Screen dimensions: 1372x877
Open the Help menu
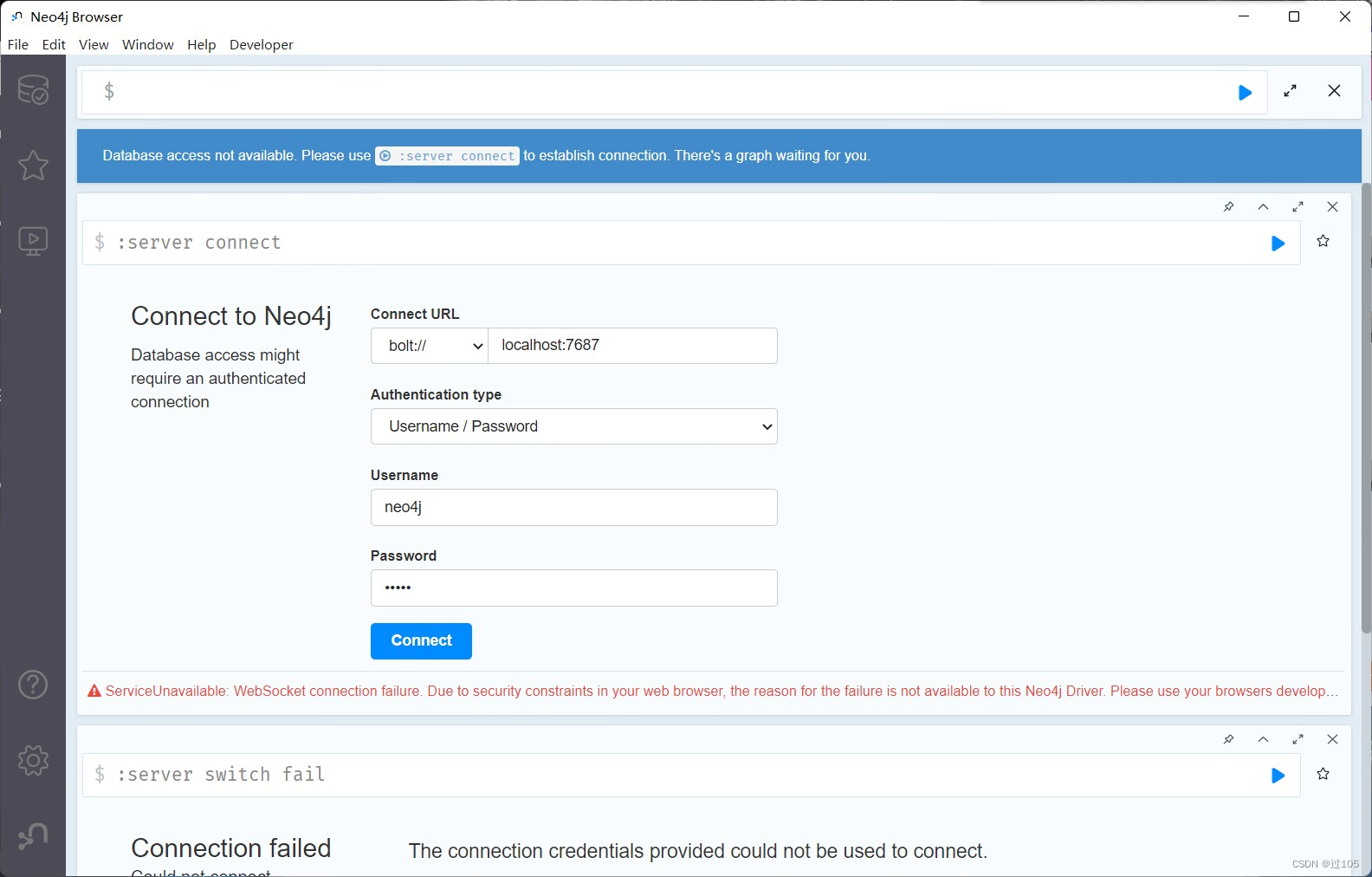[x=202, y=45]
